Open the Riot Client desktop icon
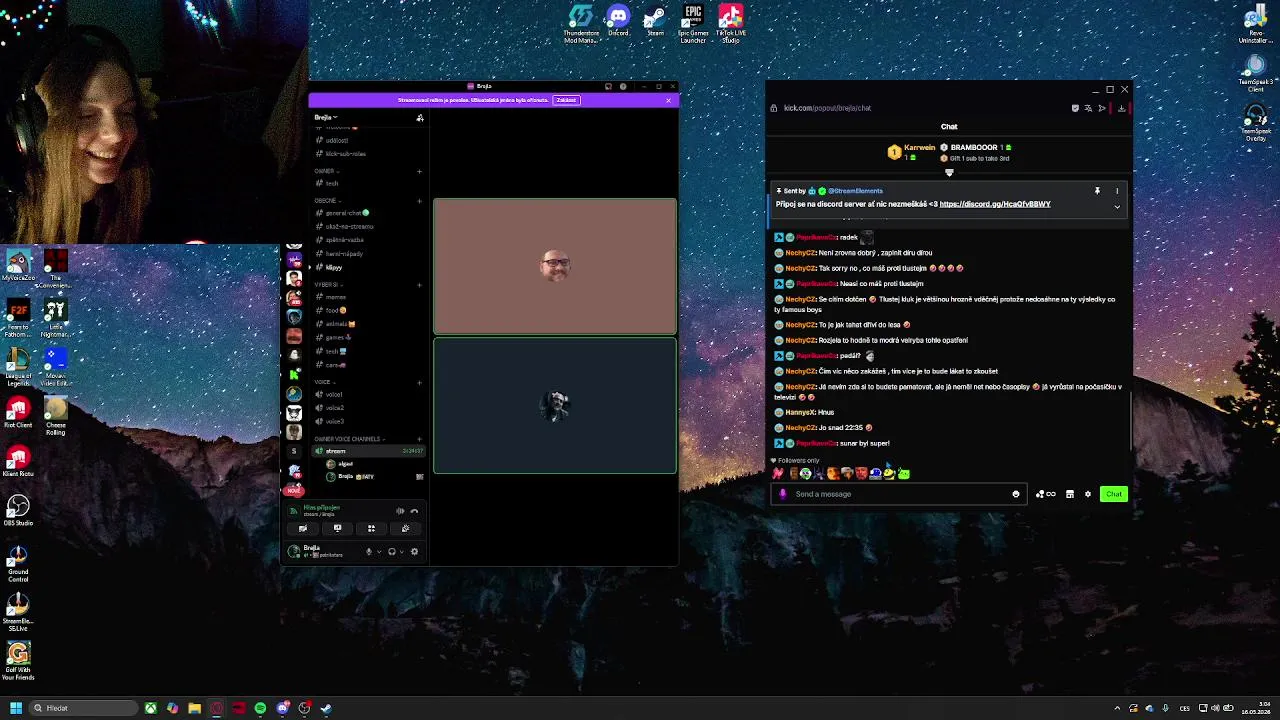The width and height of the screenshot is (1280, 720). pos(18,413)
